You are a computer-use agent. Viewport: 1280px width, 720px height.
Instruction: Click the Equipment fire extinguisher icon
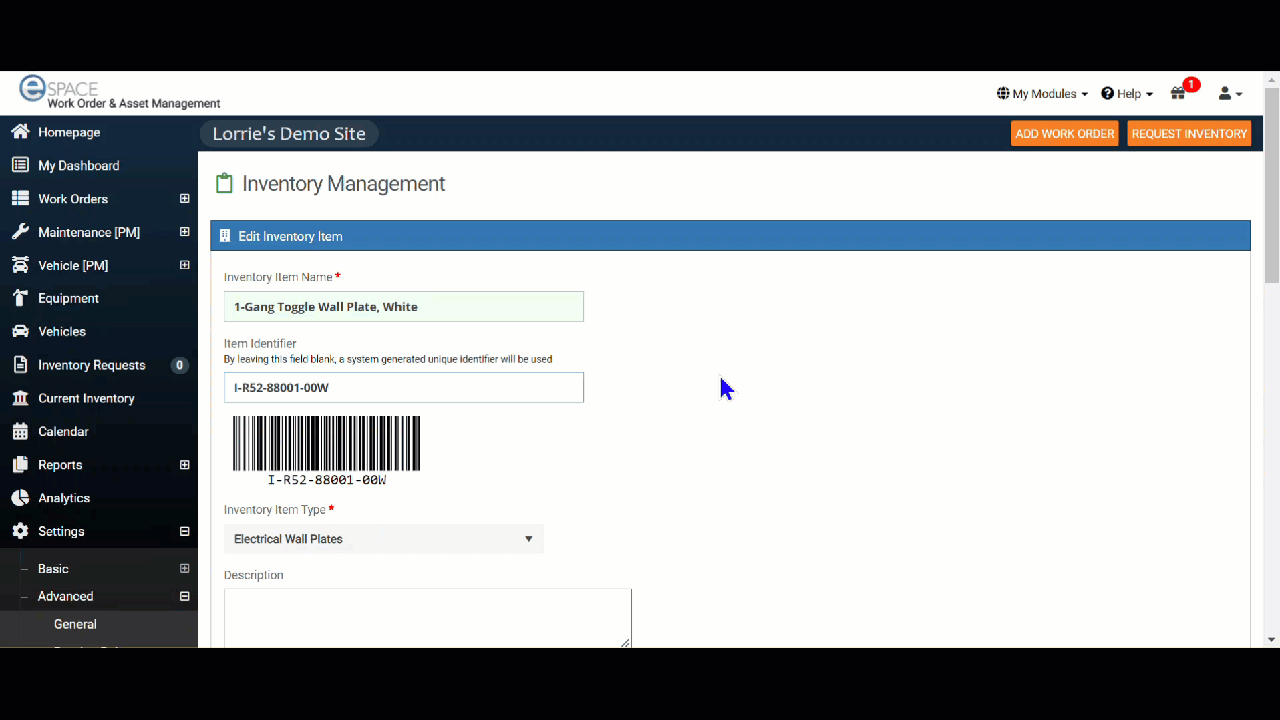(20, 298)
